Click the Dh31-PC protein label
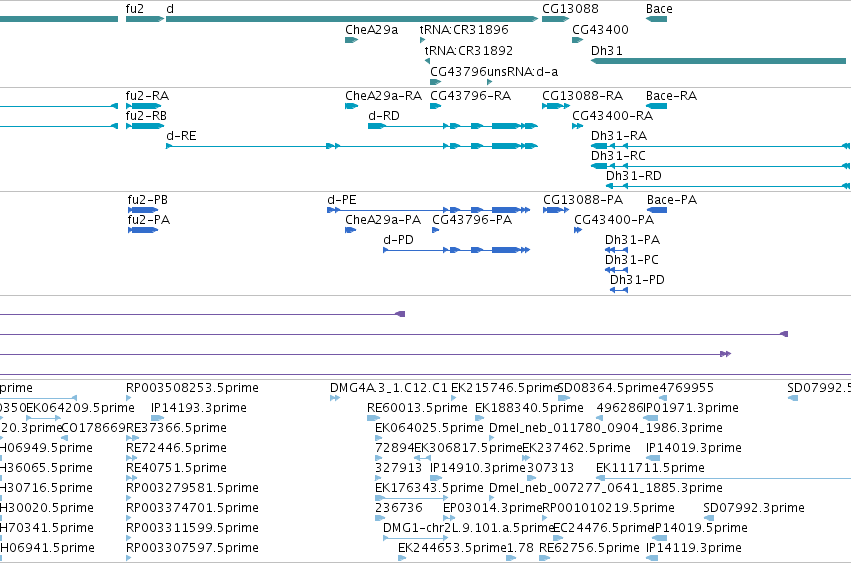 coord(632,260)
